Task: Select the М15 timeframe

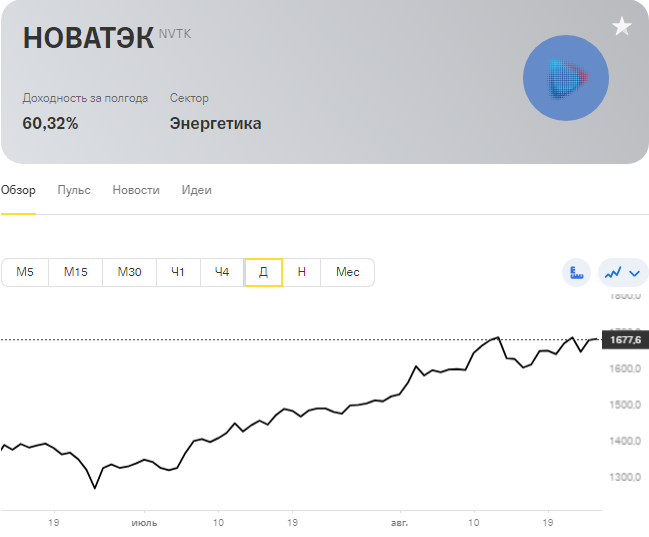Action: click(x=75, y=272)
